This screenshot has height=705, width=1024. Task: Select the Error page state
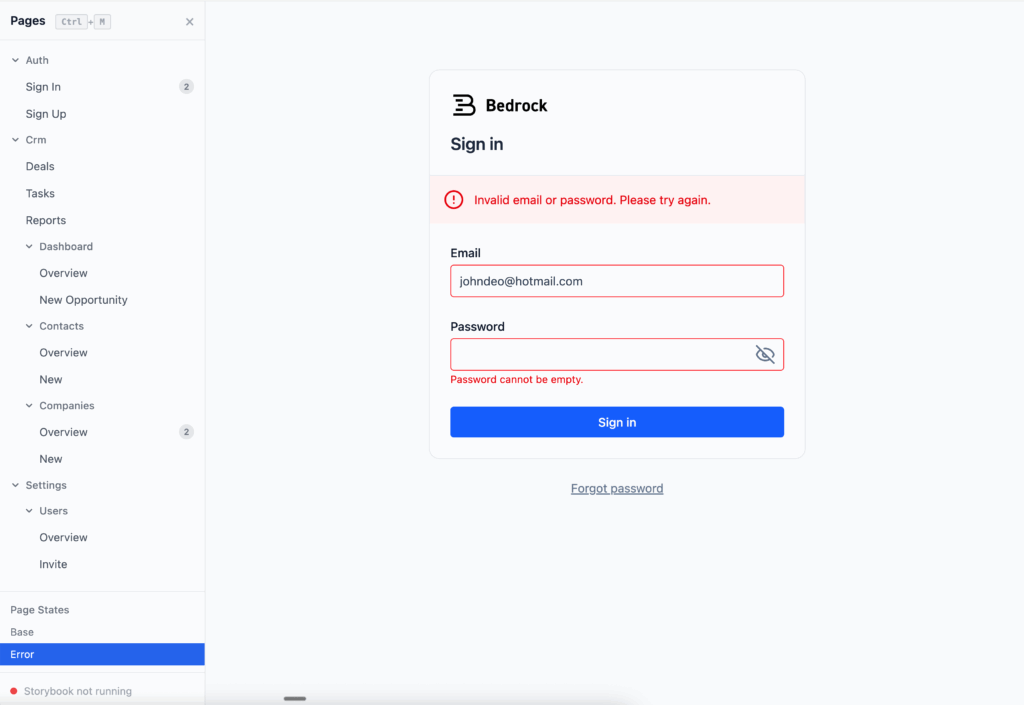22,654
